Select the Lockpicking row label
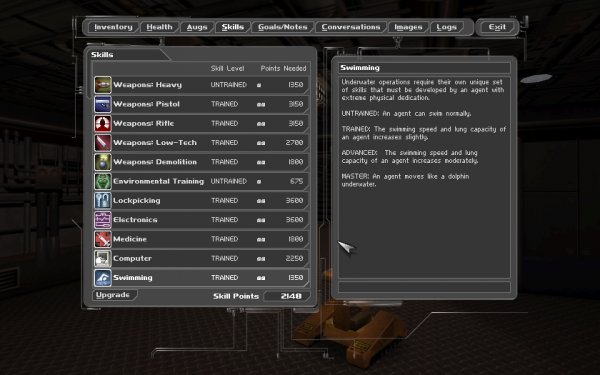Viewport: 600px width, 375px height. point(137,201)
